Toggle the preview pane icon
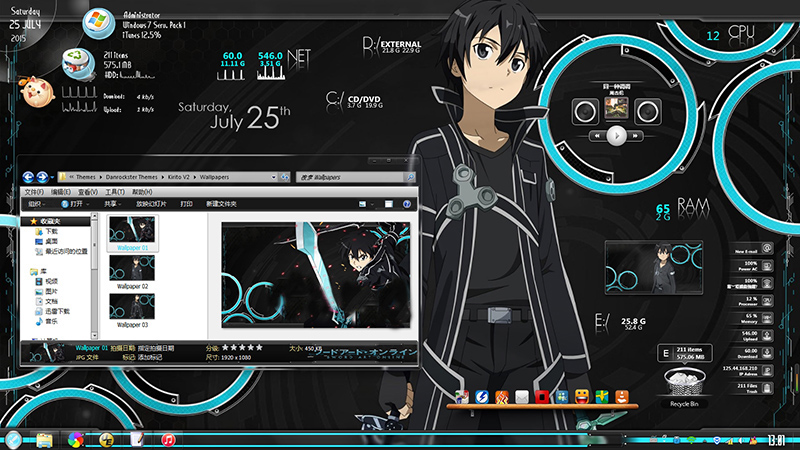This screenshot has height=450, width=800. (389, 204)
